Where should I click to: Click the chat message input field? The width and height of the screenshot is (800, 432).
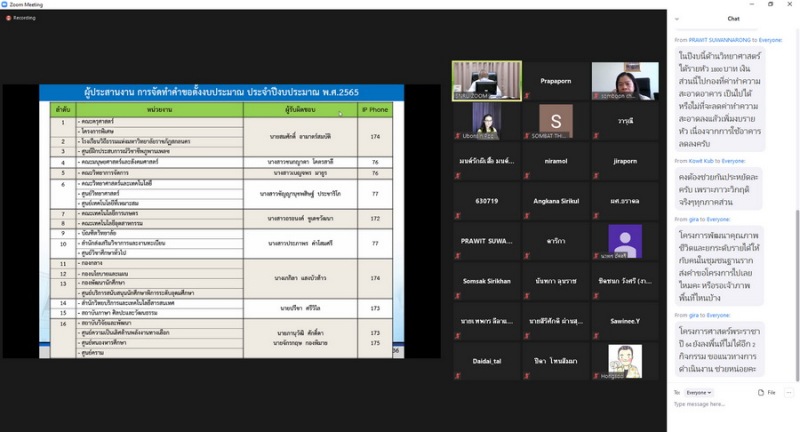pyautogui.click(x=730, y=405)
